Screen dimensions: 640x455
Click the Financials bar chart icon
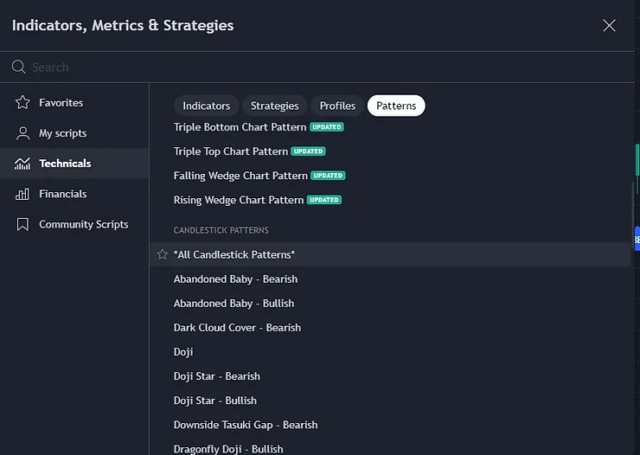tap(22, 194)
